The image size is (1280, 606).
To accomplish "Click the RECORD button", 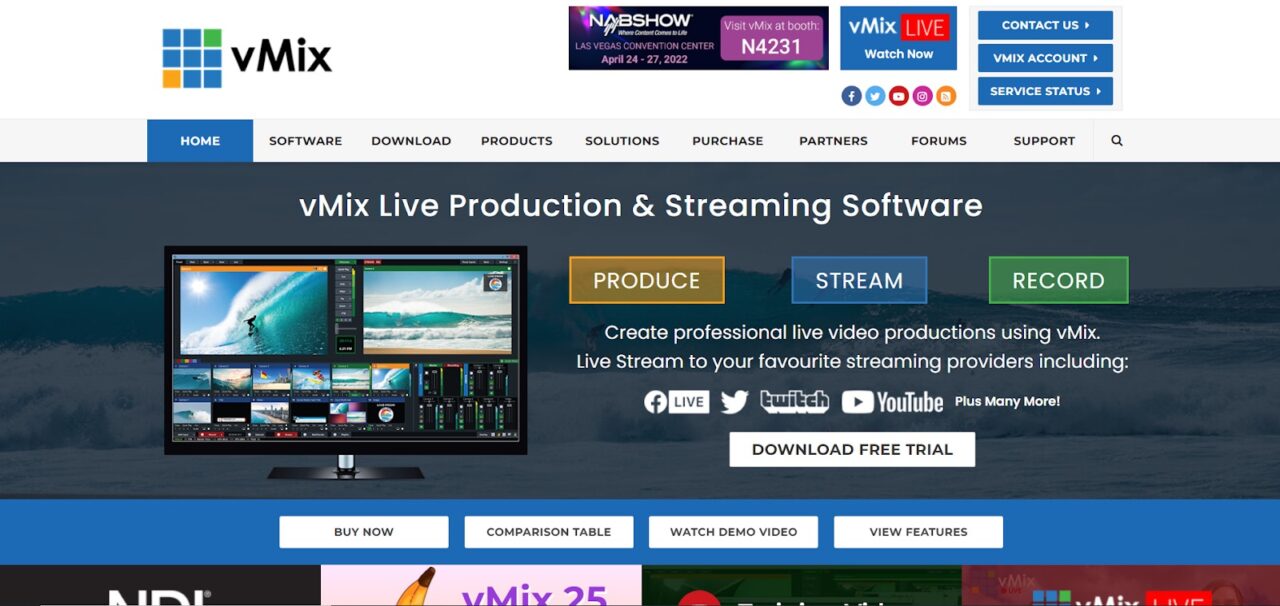I will tap(1058, 280).
